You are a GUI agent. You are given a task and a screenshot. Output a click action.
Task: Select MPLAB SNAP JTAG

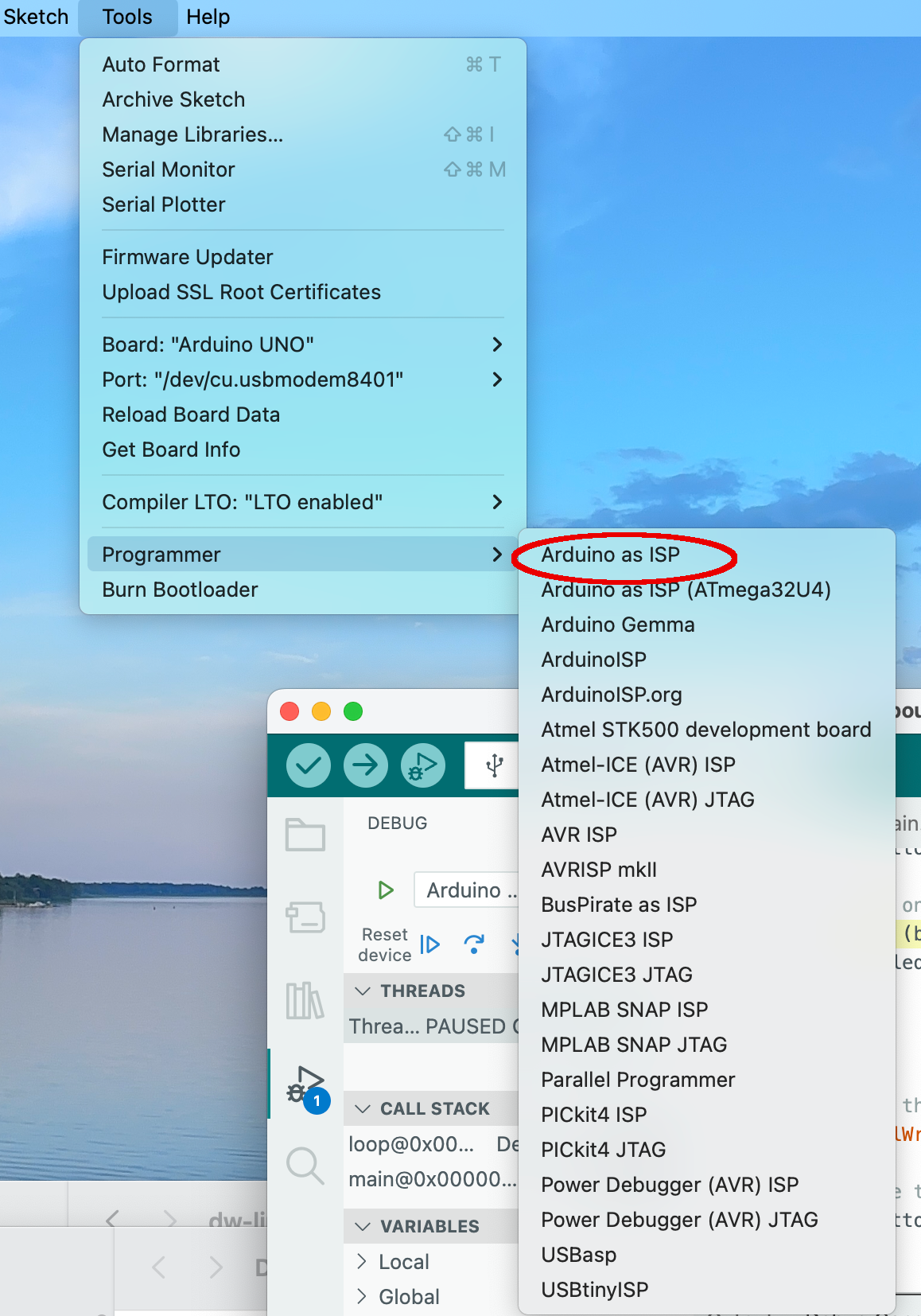(x=707, y=1045)
